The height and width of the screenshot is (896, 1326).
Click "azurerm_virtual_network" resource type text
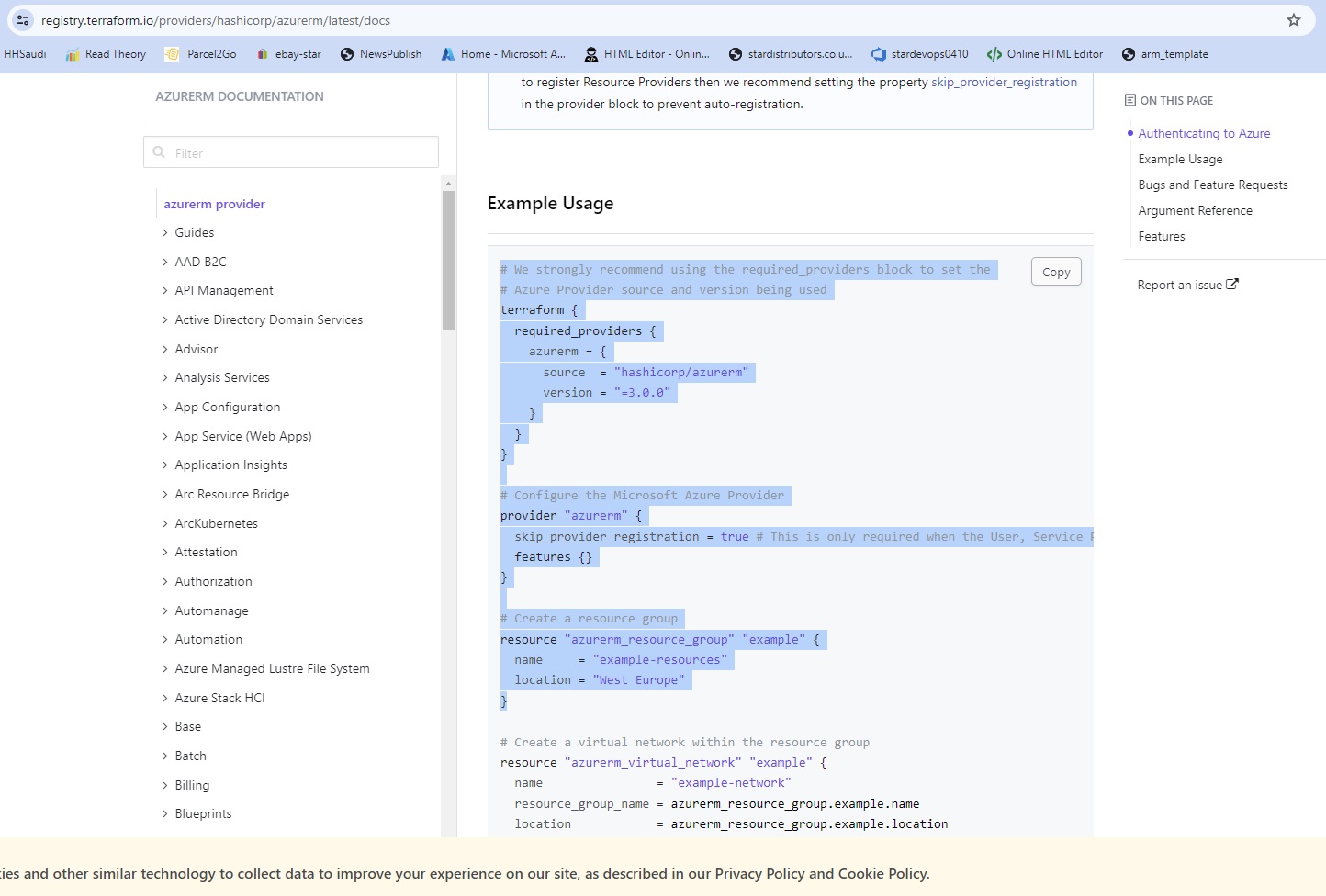(x=653, y=762)
